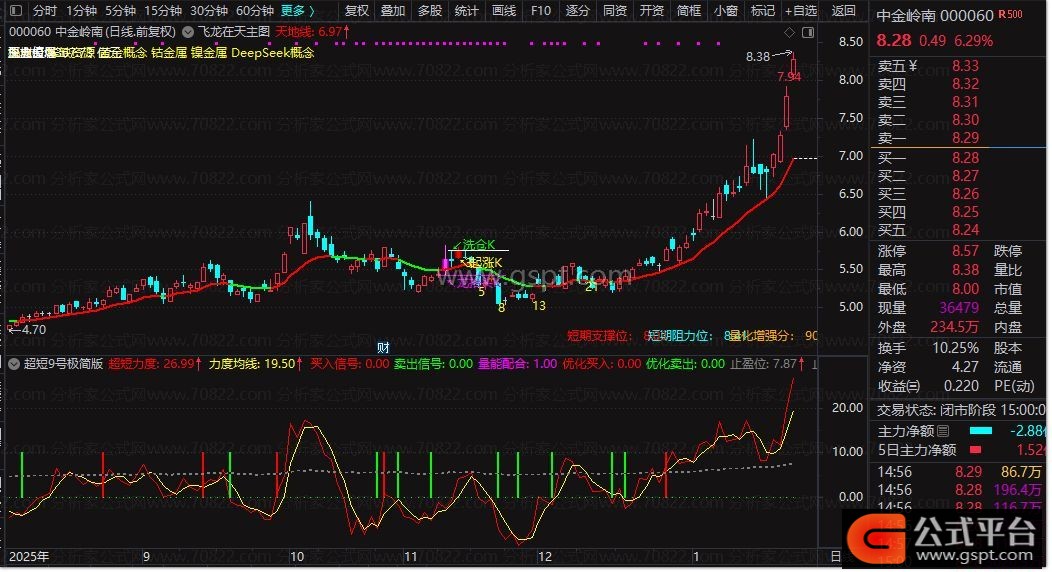
Task: Toggle the 复权 price adjustment option
Action: 356,11
